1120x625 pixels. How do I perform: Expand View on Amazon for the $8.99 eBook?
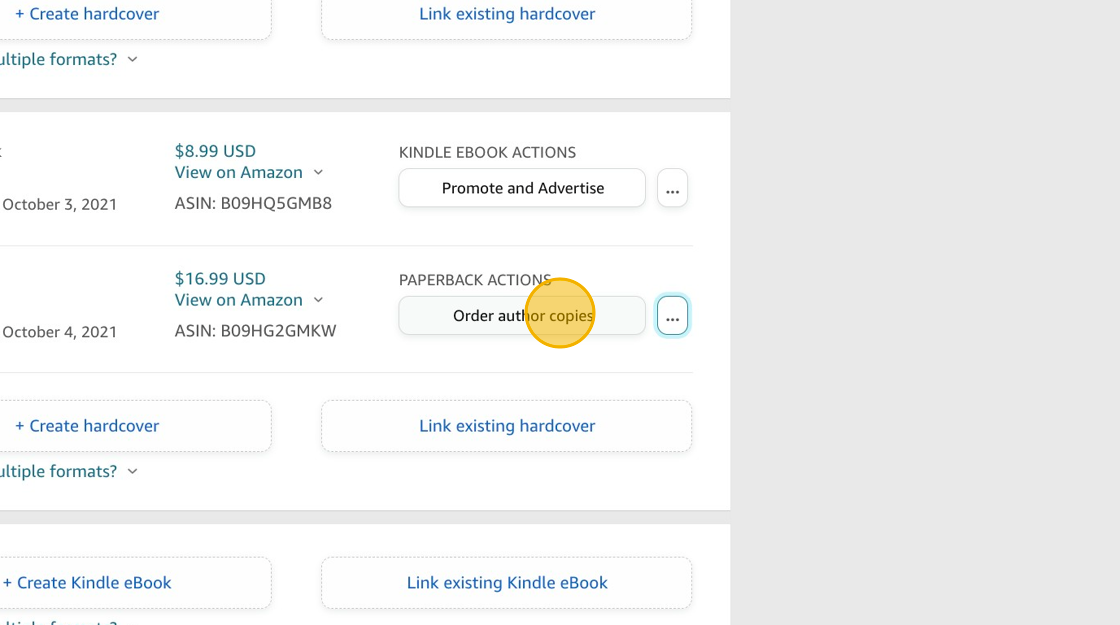(319, 173)
